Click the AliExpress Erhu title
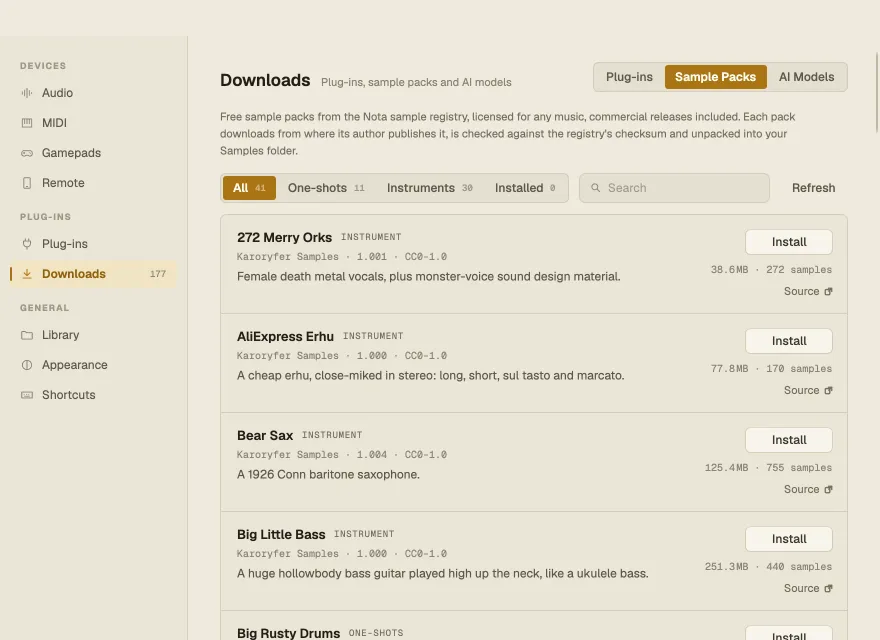880x640 pixels. (x=285, y=336)
